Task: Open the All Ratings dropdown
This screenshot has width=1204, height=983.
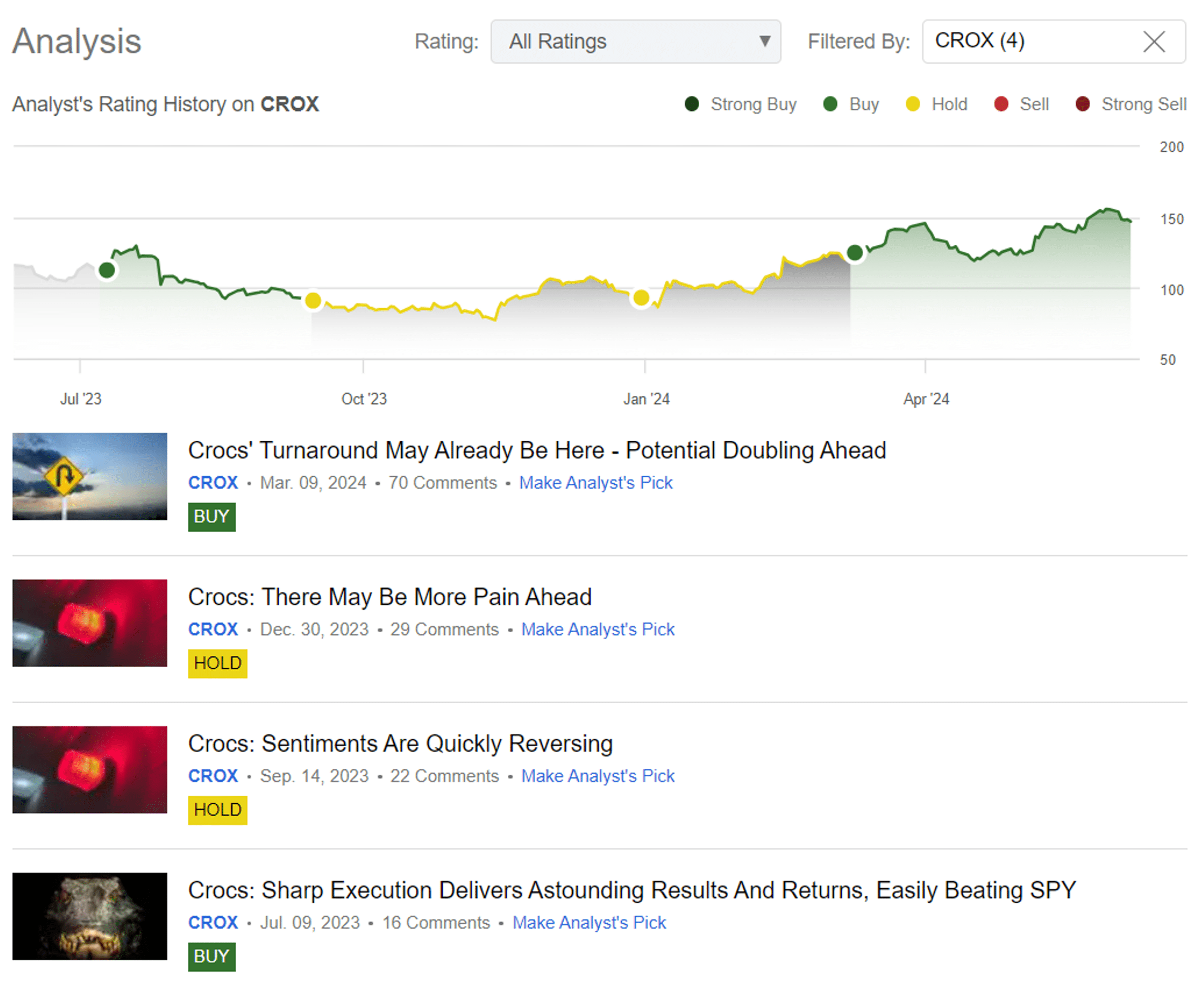Action: click(x=634, y=41)
